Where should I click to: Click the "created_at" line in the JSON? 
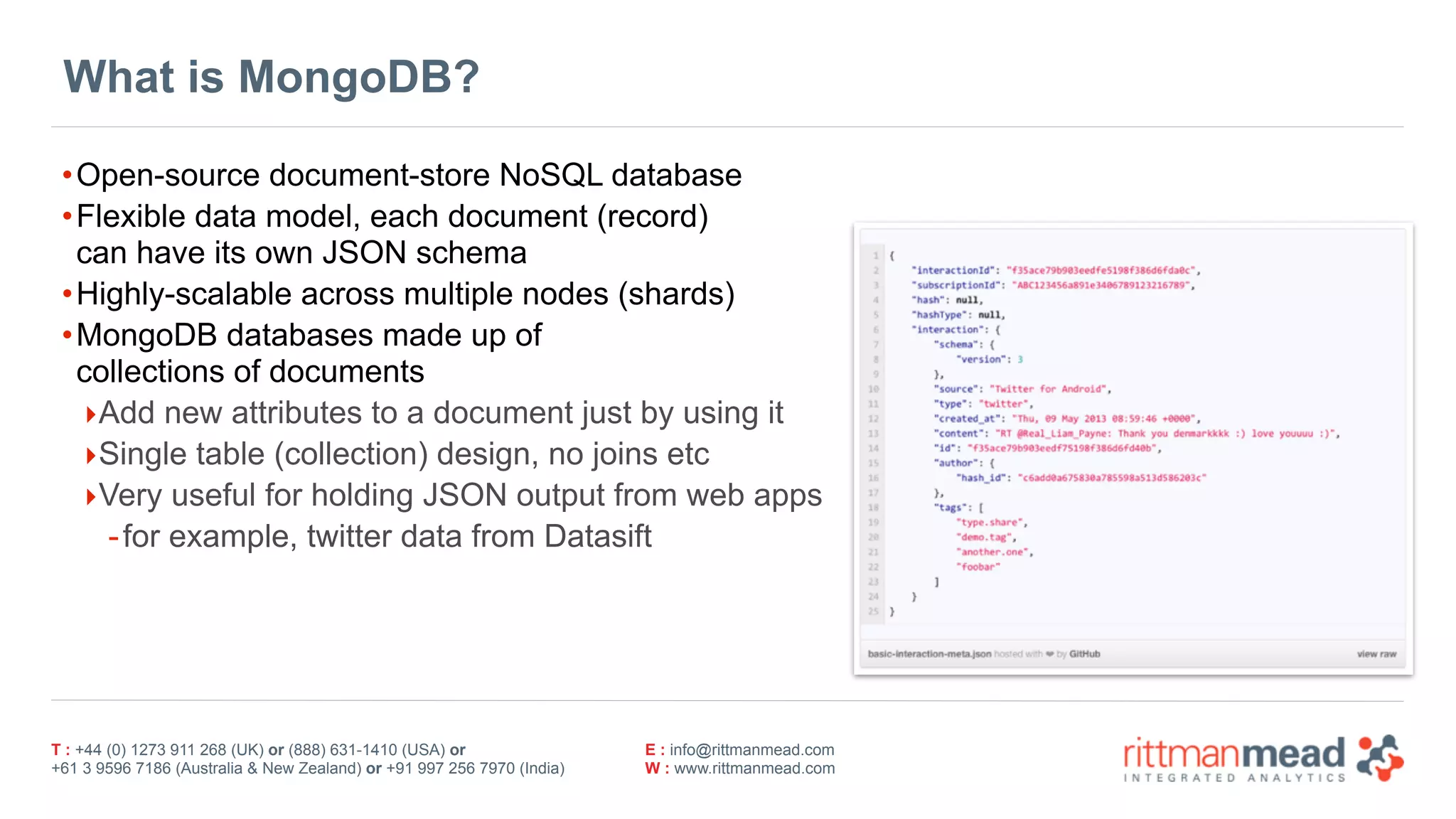click(x=1067, y=419)
